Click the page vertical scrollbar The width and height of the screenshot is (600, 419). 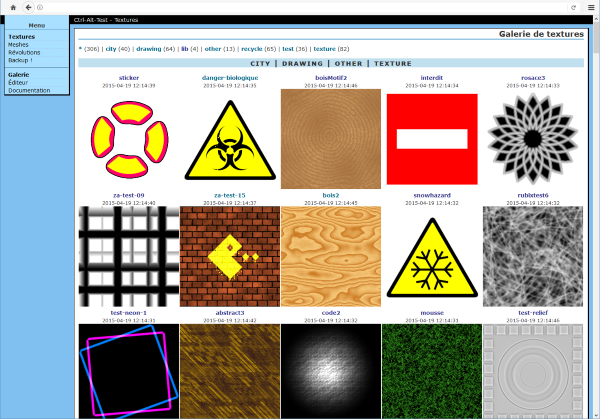[x=597, y=217]
